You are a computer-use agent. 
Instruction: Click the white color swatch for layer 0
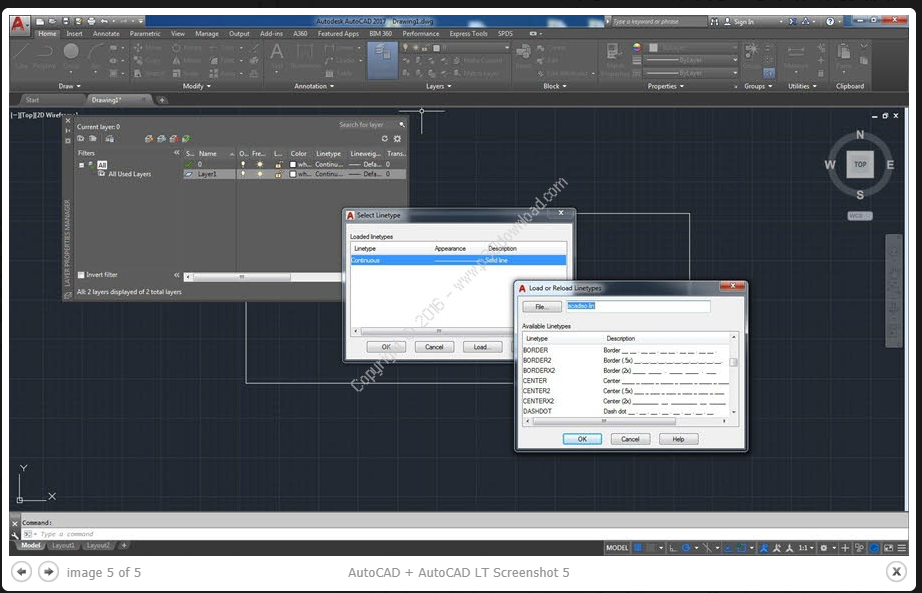tap(293, 165)
